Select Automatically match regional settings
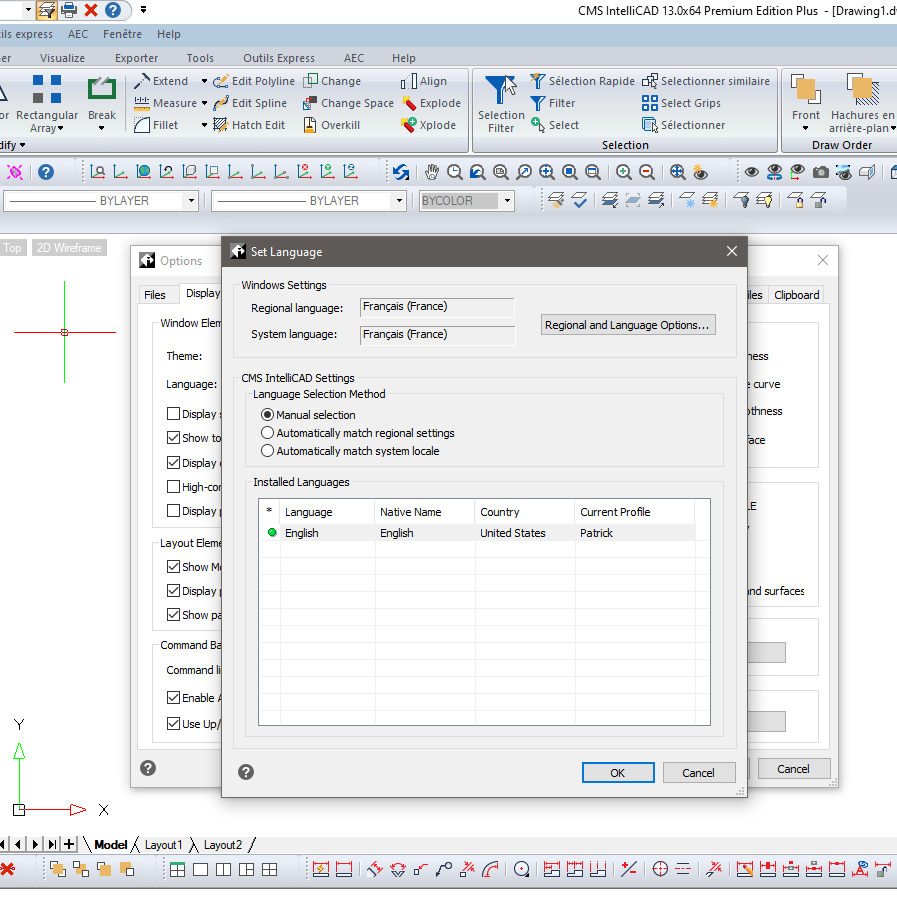Image resolution: width=897 pixels, height=918 pixels. pos(268,433)
